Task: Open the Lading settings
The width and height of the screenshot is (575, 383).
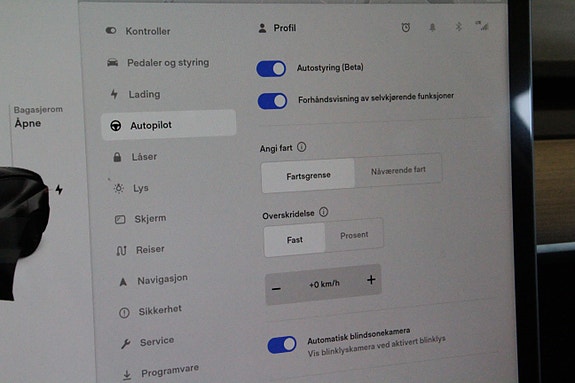Action: (x=136, y=94)
